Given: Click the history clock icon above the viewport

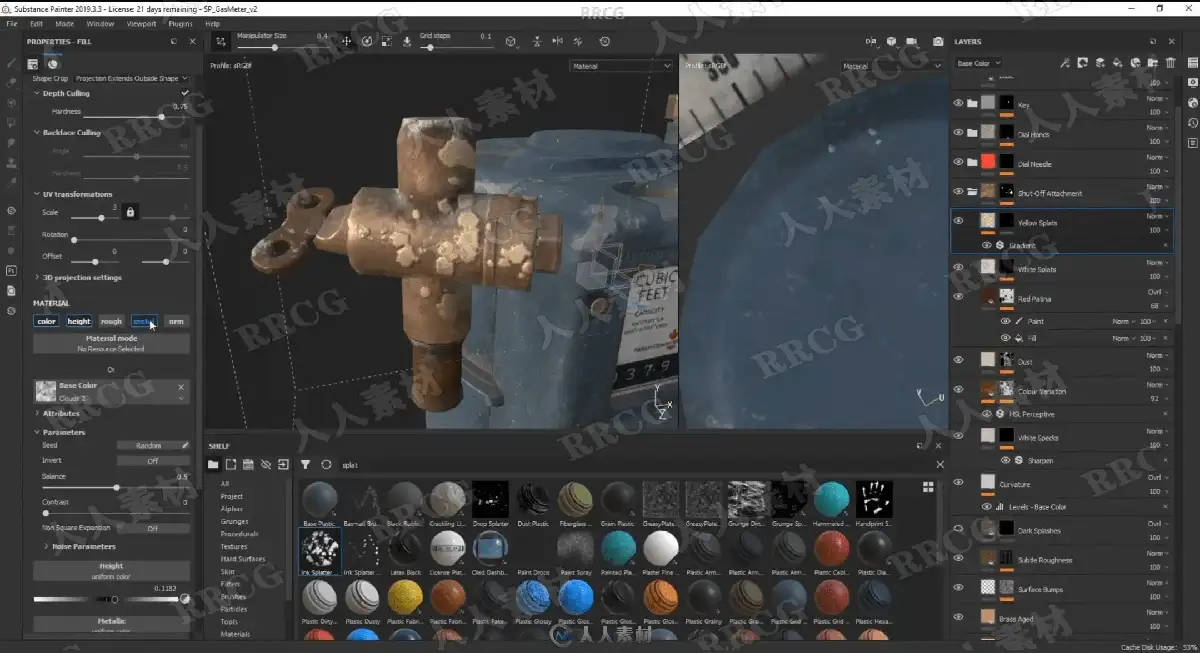Looking at the screenshot, I should tap(605, 42).
